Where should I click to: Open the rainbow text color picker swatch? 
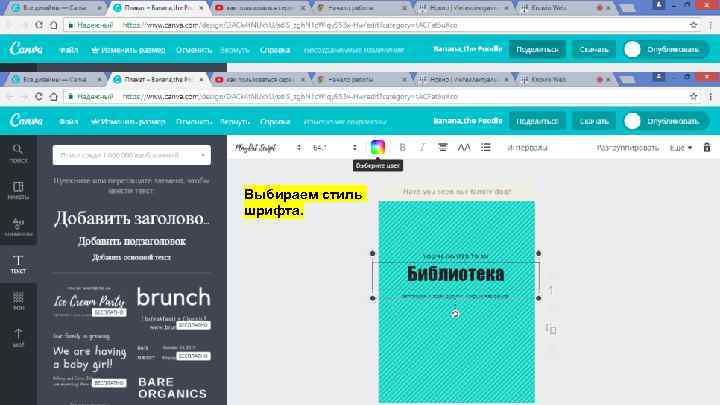[377, 147]
